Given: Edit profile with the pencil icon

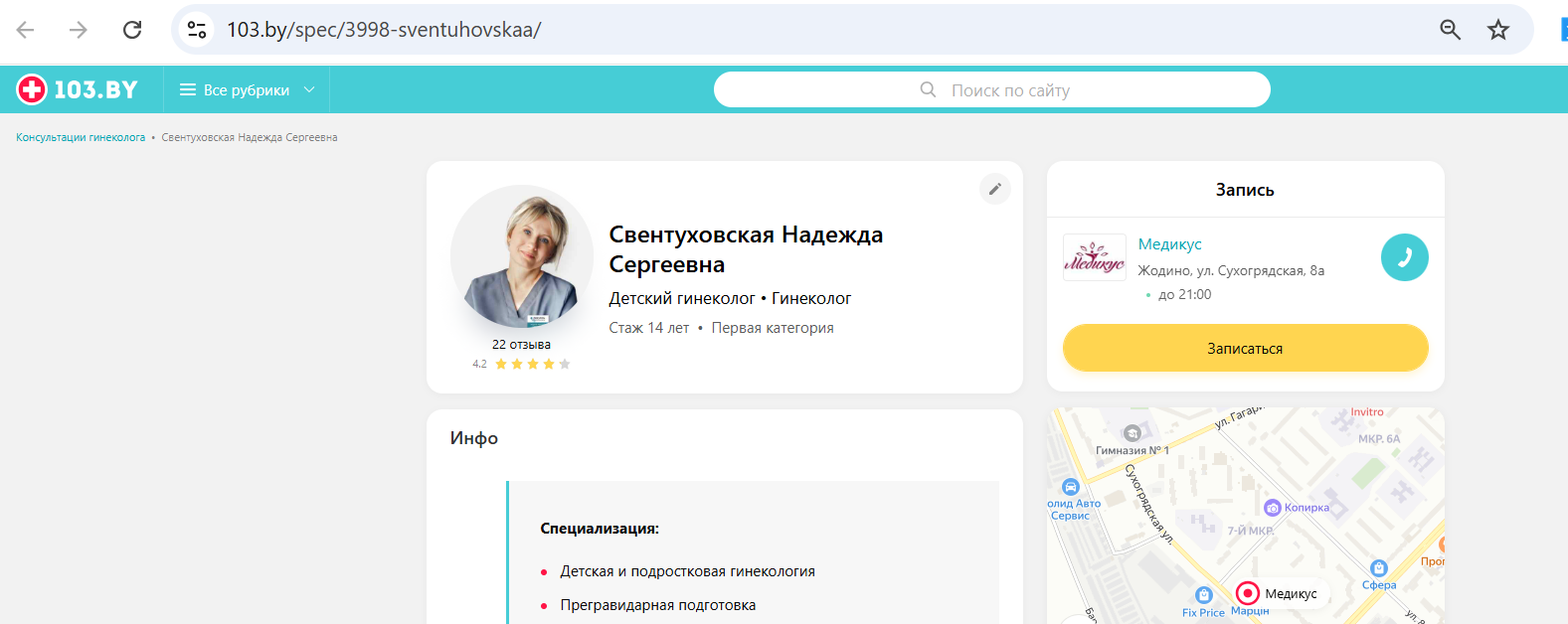Looking at the screenshot, I should tap(995, 189).
